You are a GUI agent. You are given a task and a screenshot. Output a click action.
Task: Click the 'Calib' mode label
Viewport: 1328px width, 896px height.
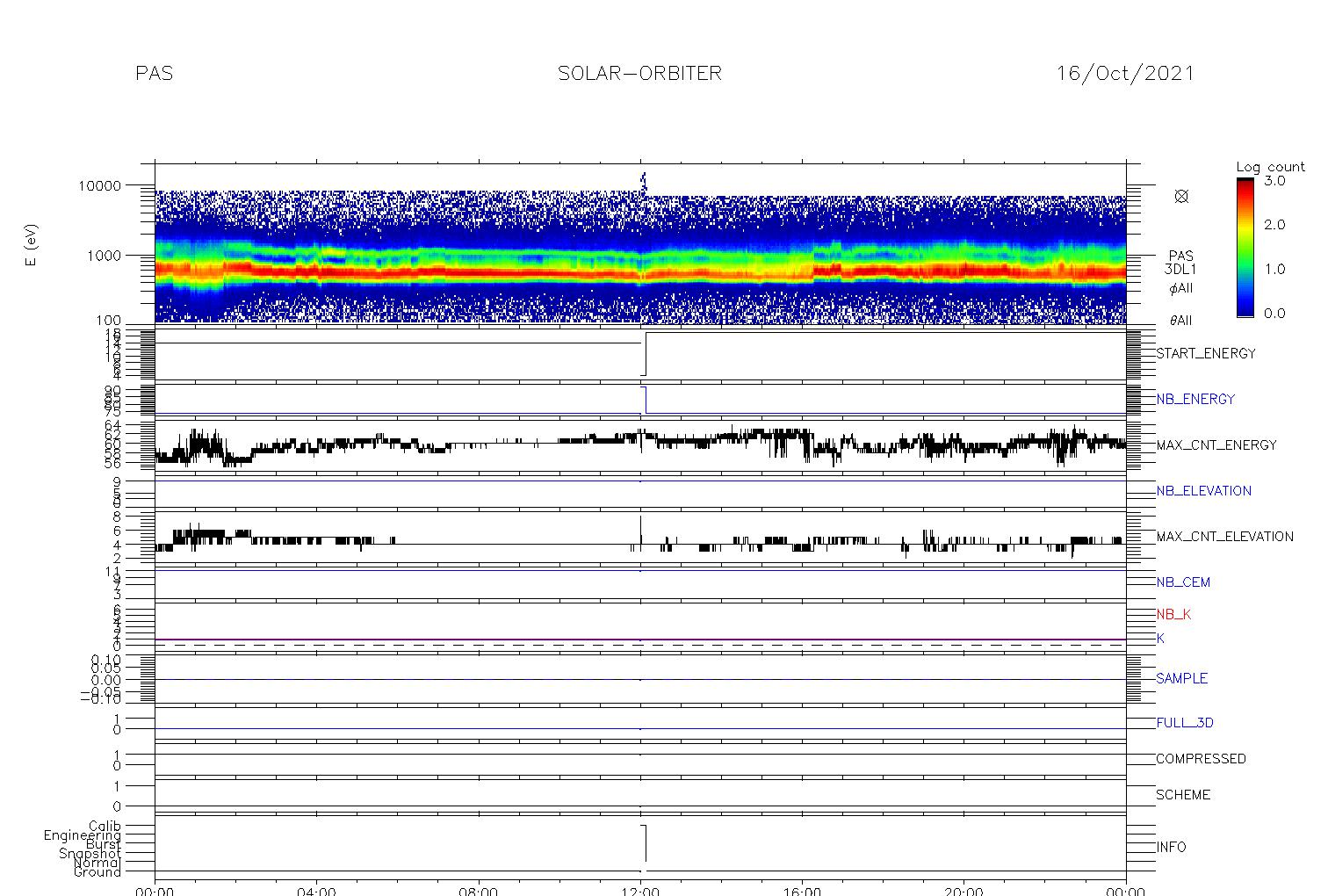pos(105,826)
